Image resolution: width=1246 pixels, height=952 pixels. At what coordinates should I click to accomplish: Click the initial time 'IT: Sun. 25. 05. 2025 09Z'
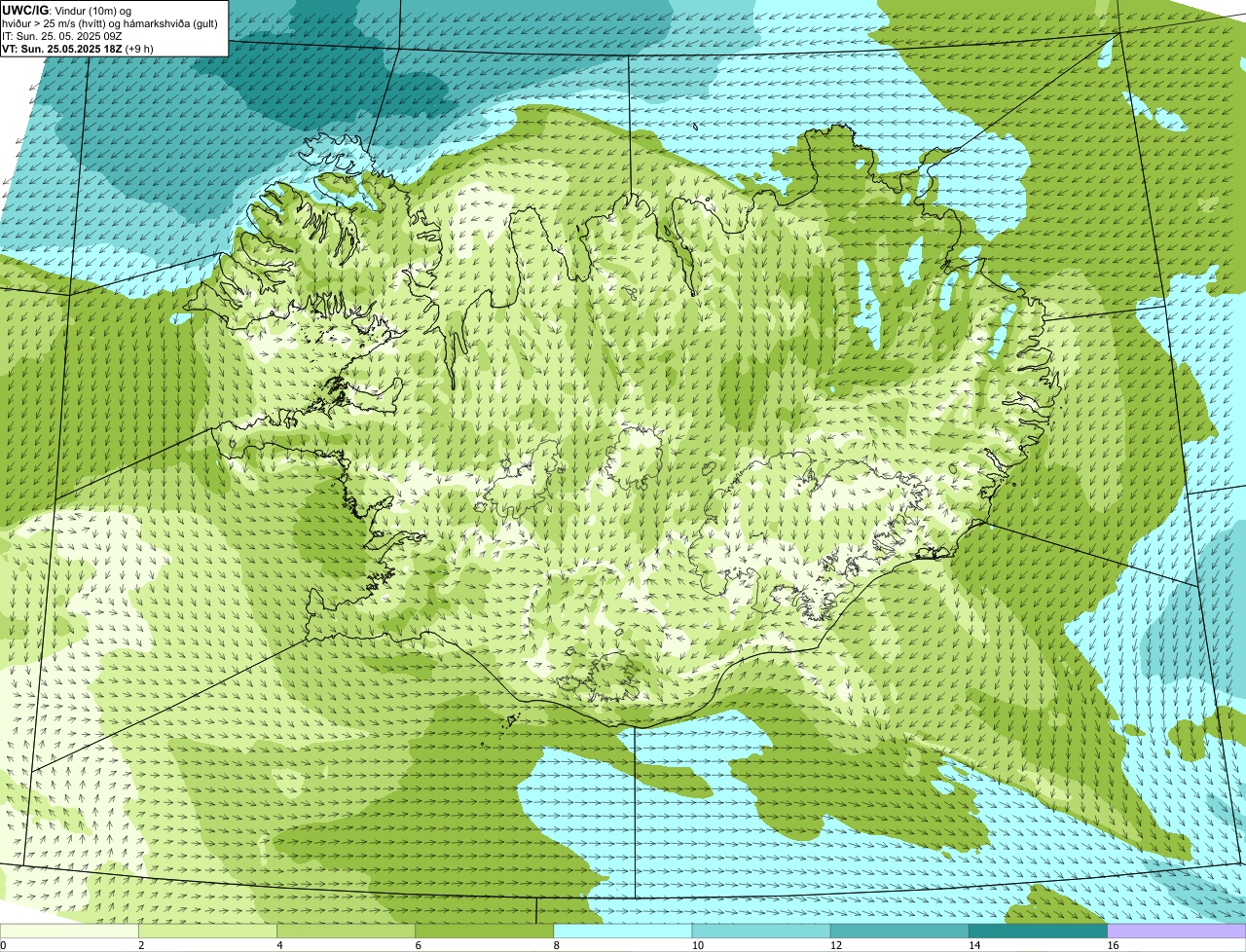pyautogui.click(x=62, y=36)
